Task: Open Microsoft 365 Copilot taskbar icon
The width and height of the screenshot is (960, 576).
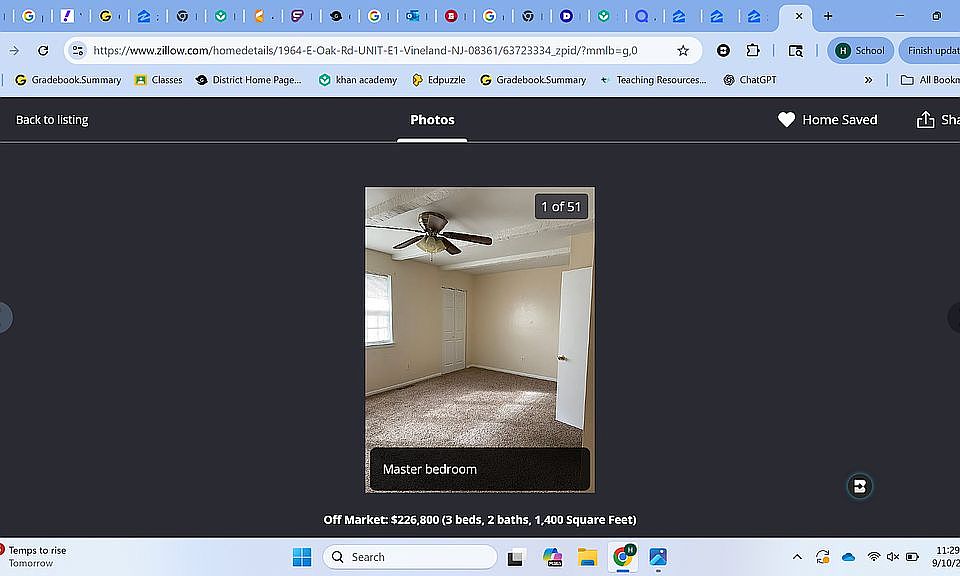Action: 552,557
